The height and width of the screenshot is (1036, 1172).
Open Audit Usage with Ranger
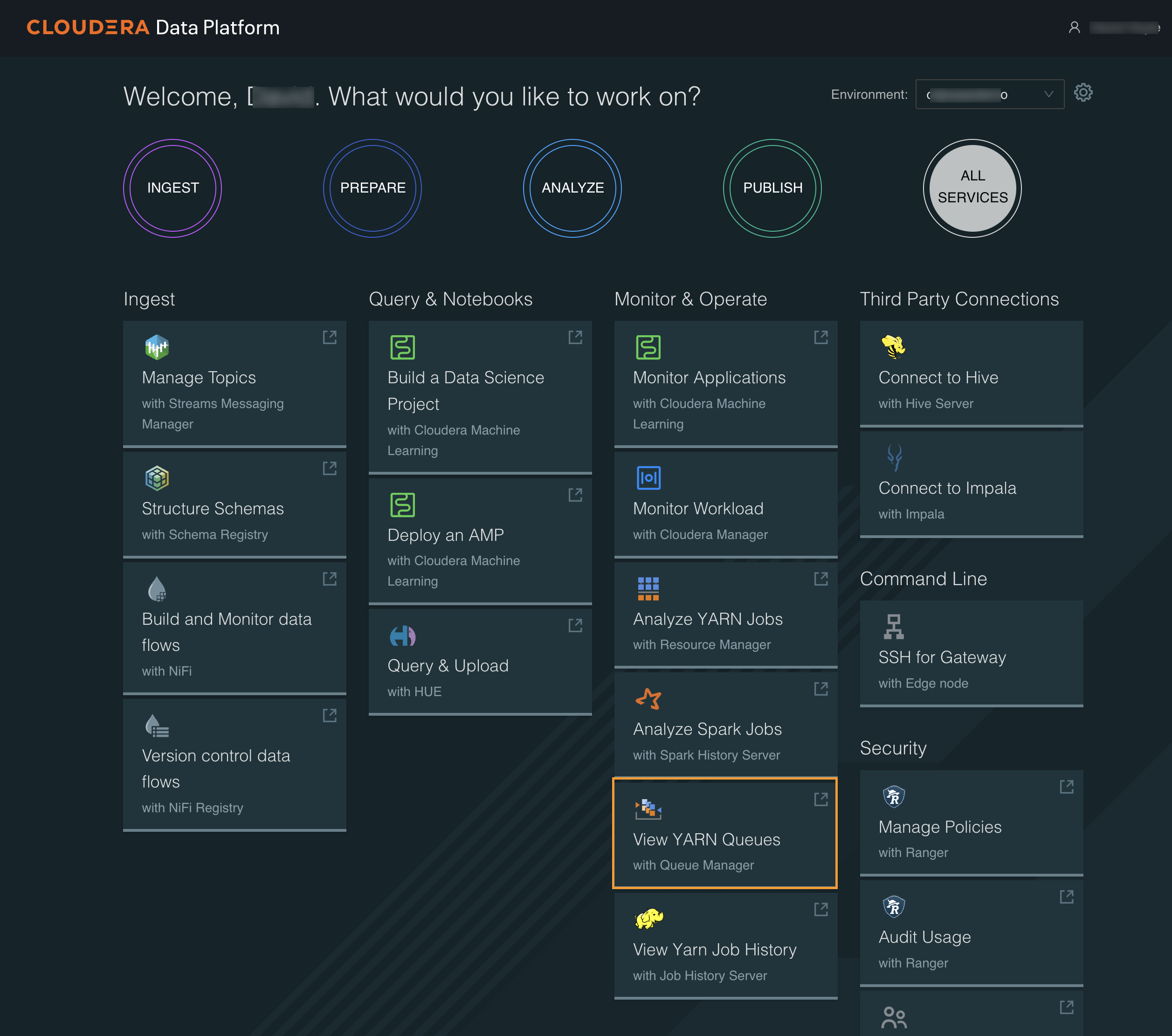coord(972,933)
